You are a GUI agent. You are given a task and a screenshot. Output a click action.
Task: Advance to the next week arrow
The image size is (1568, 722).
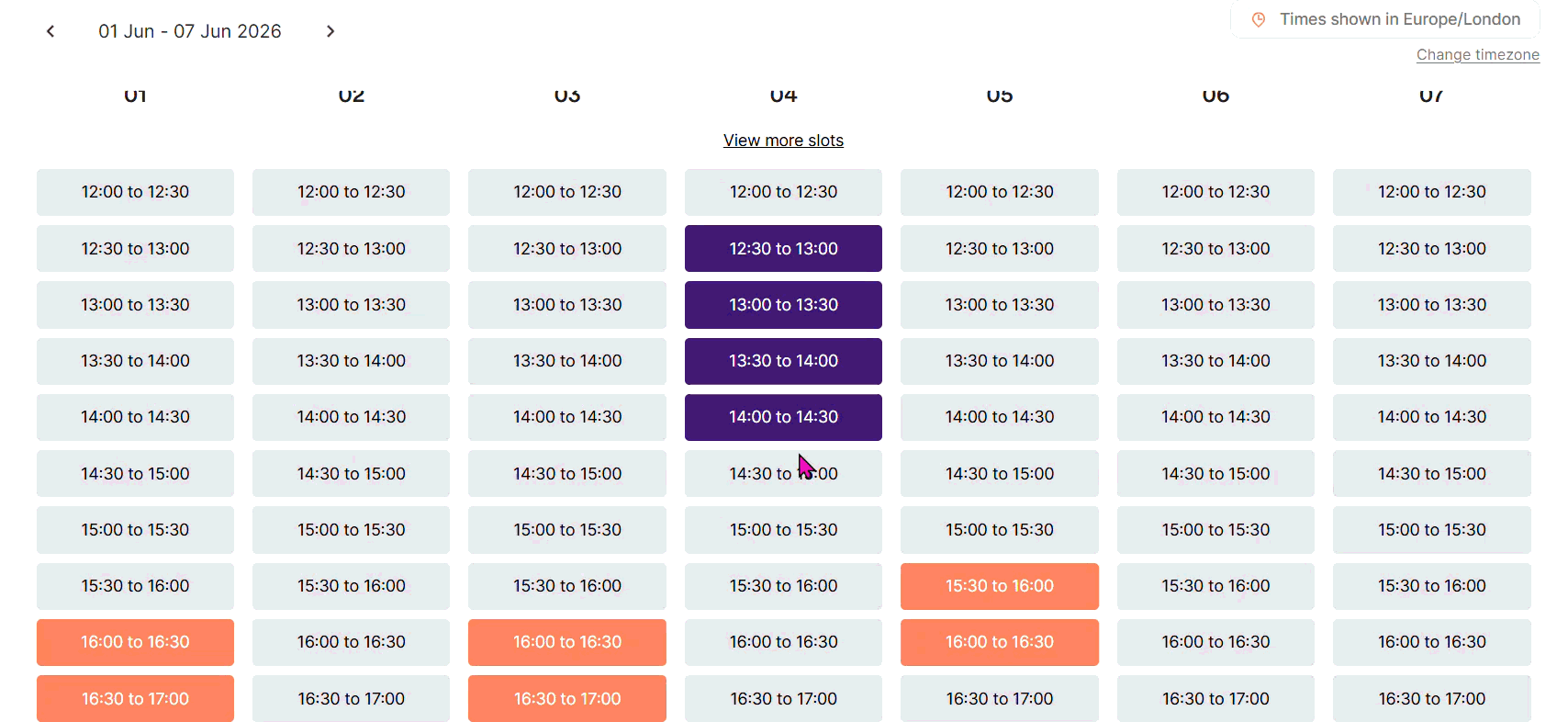point(330,31)
